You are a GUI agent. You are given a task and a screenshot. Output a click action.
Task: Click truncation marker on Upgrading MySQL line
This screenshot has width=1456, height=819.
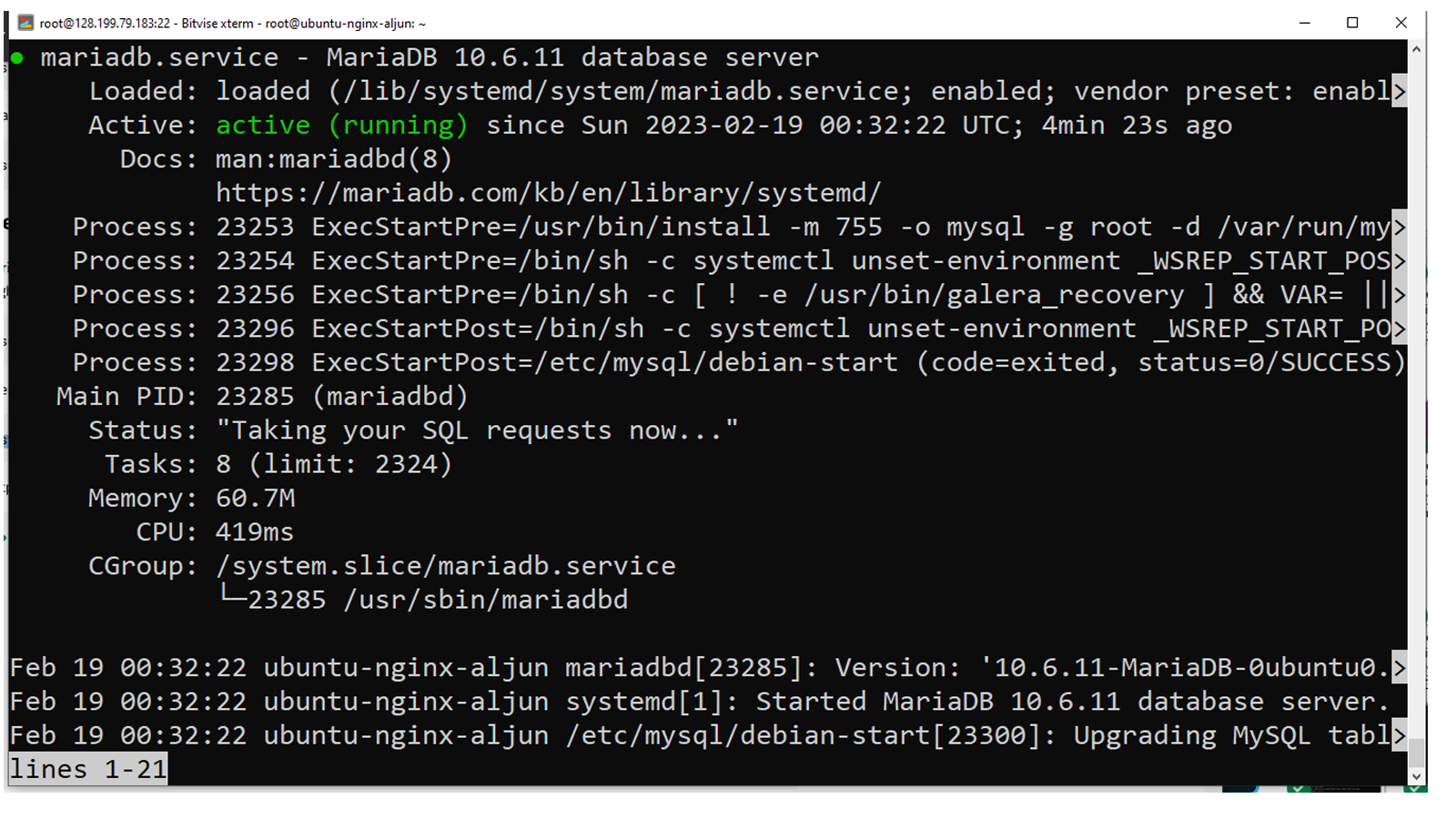pyautogui.click(x=1400, y=736)
